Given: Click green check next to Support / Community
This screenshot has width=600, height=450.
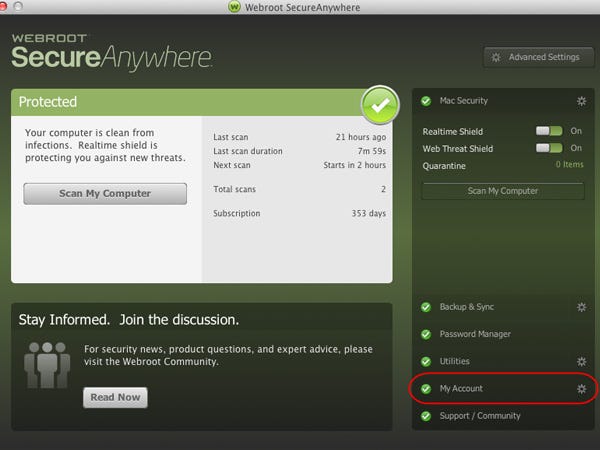Looking at the screenshot, I should pos(426,416).
